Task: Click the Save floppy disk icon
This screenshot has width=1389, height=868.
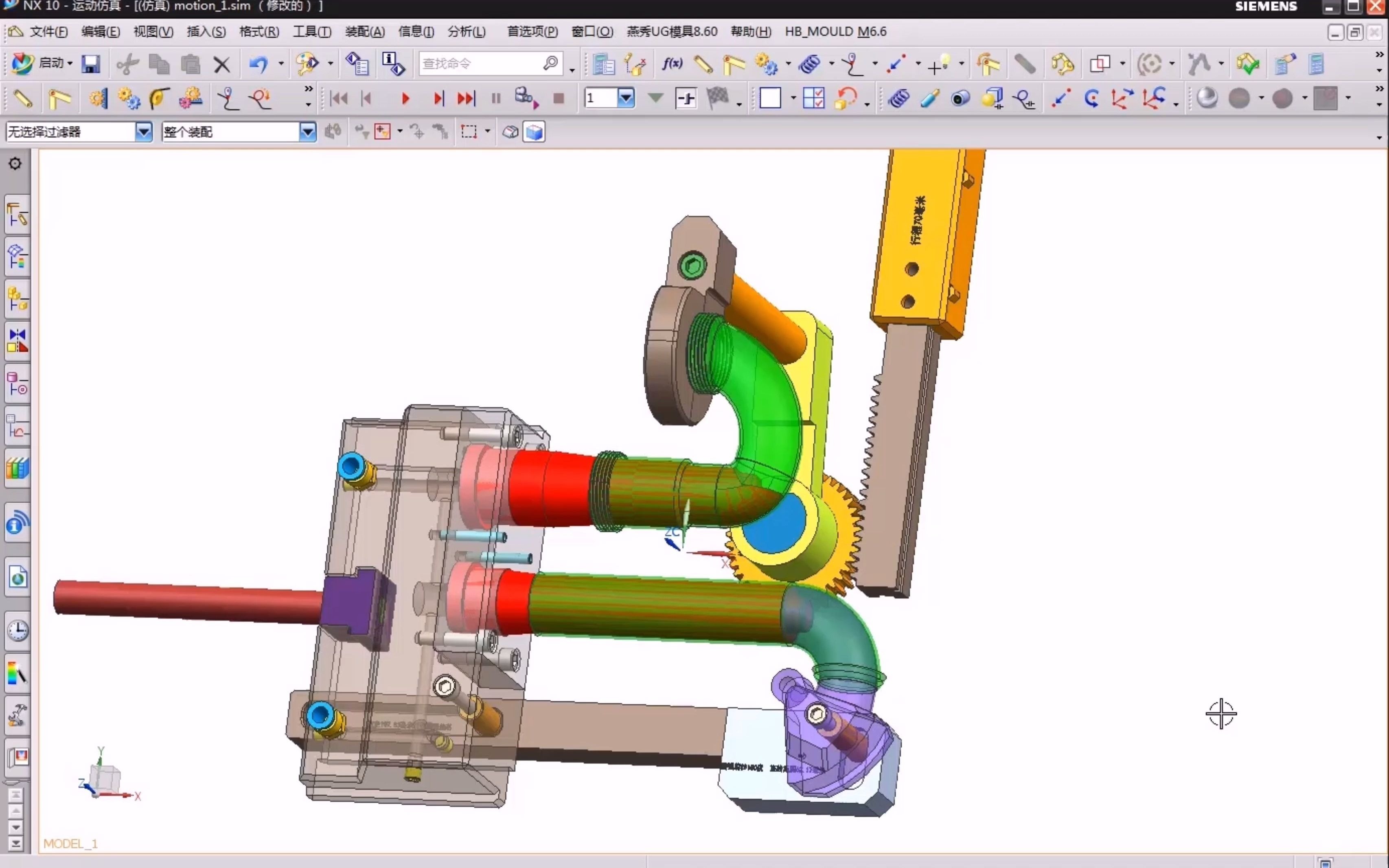Action: click(91, 64)
